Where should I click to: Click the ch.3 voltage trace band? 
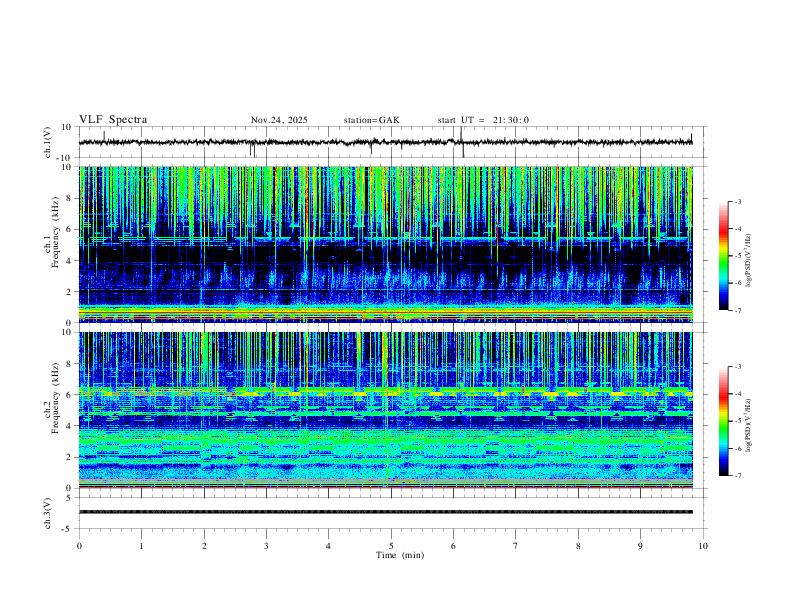coord(385,512)
